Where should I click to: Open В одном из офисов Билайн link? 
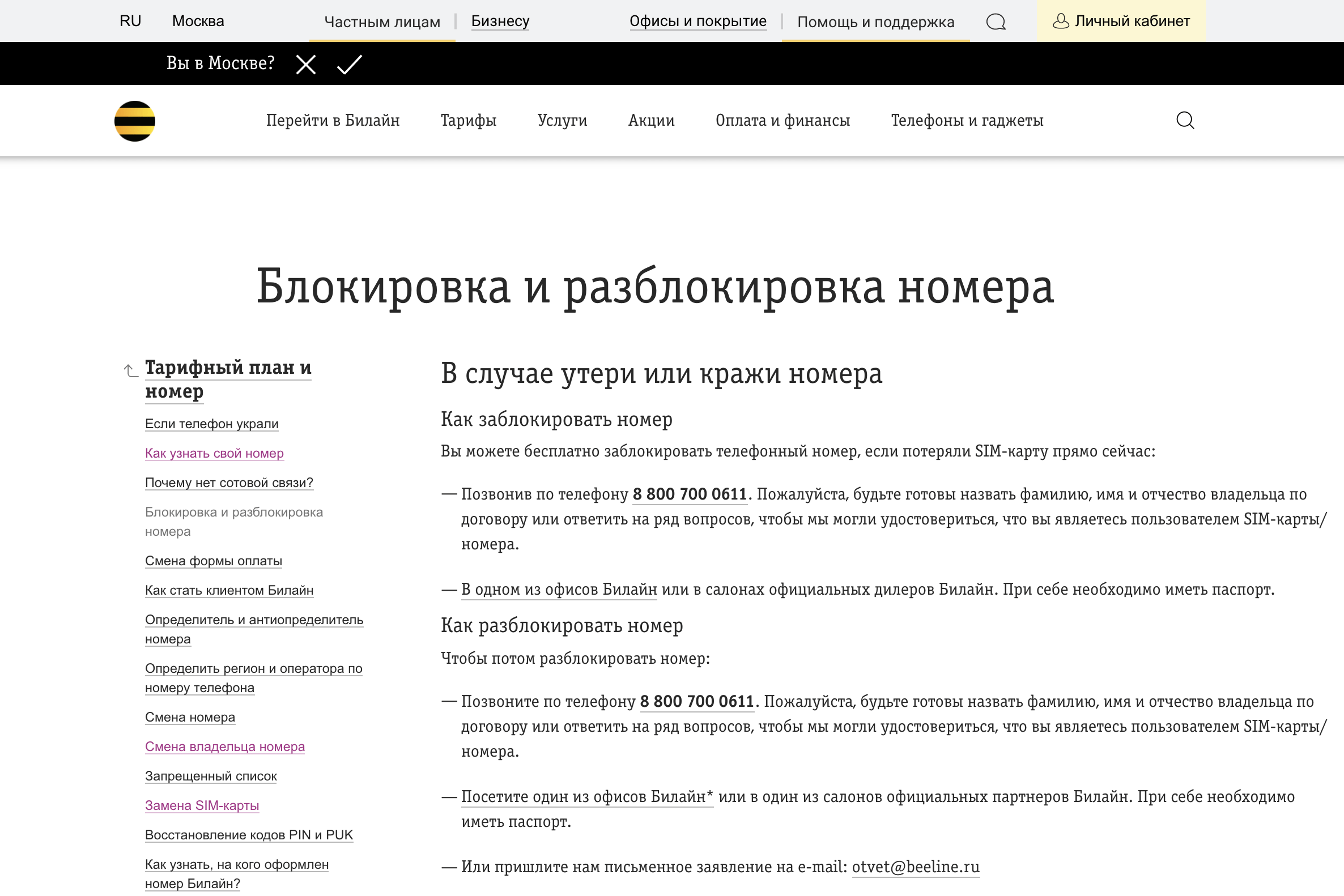tap(560, 589)
